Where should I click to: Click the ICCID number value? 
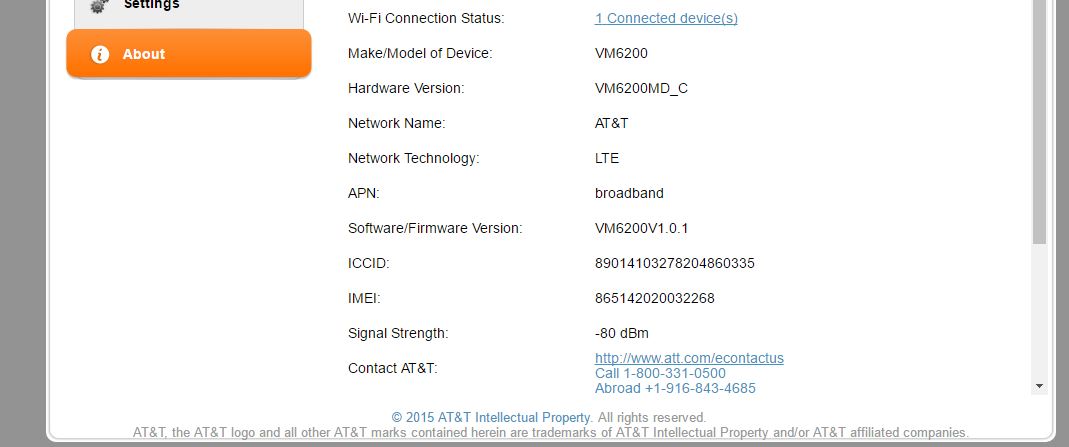tap(674, 263)
